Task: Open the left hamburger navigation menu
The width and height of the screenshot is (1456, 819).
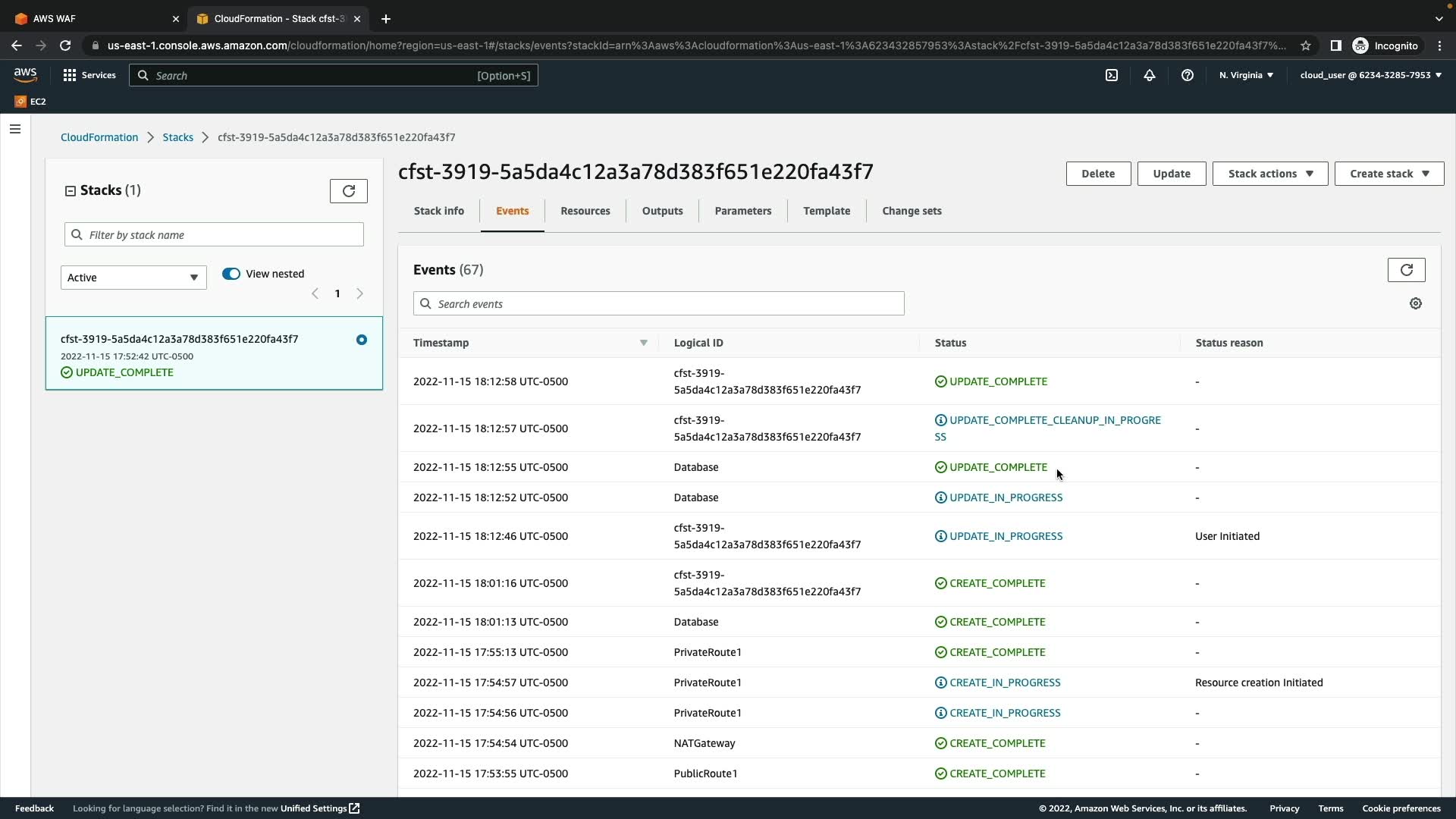Action: pyautogui.click(x=14, y=129)
